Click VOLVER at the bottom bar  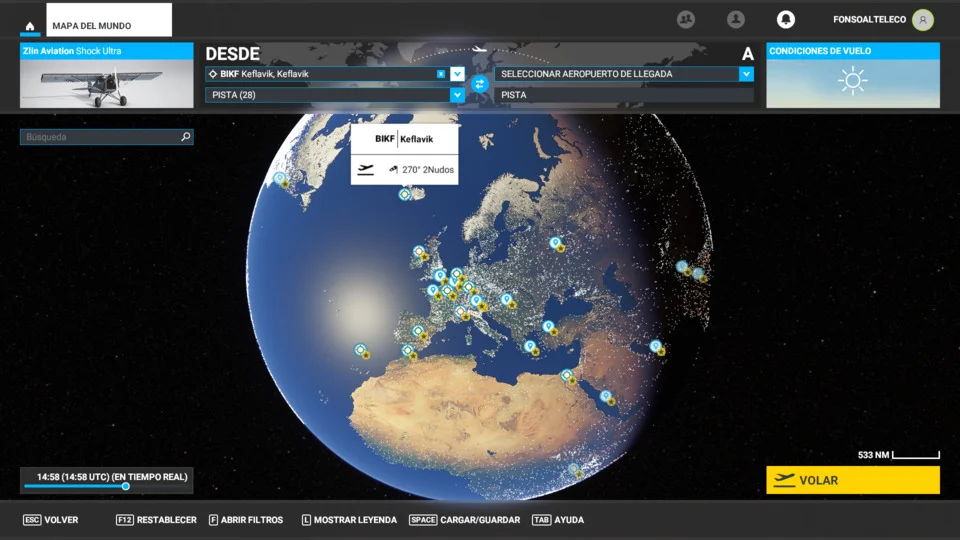(51, 520)
